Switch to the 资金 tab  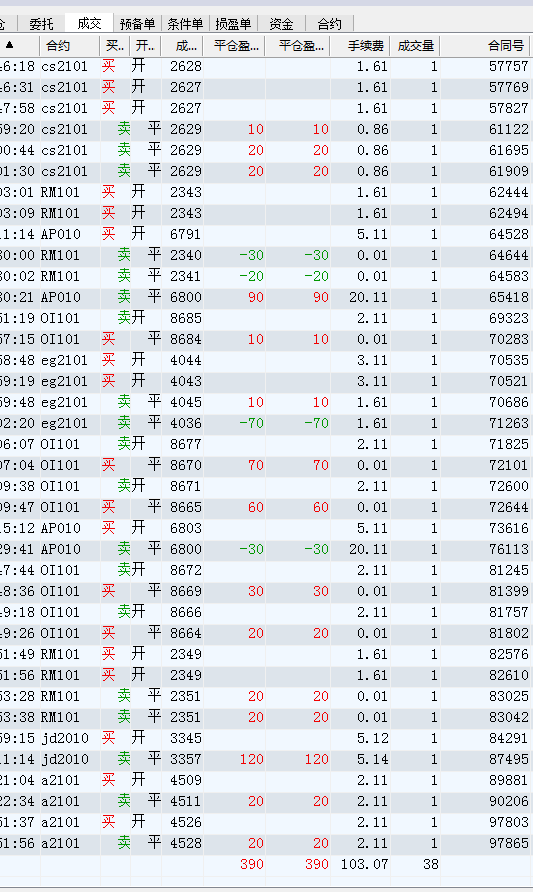point(281,24)
